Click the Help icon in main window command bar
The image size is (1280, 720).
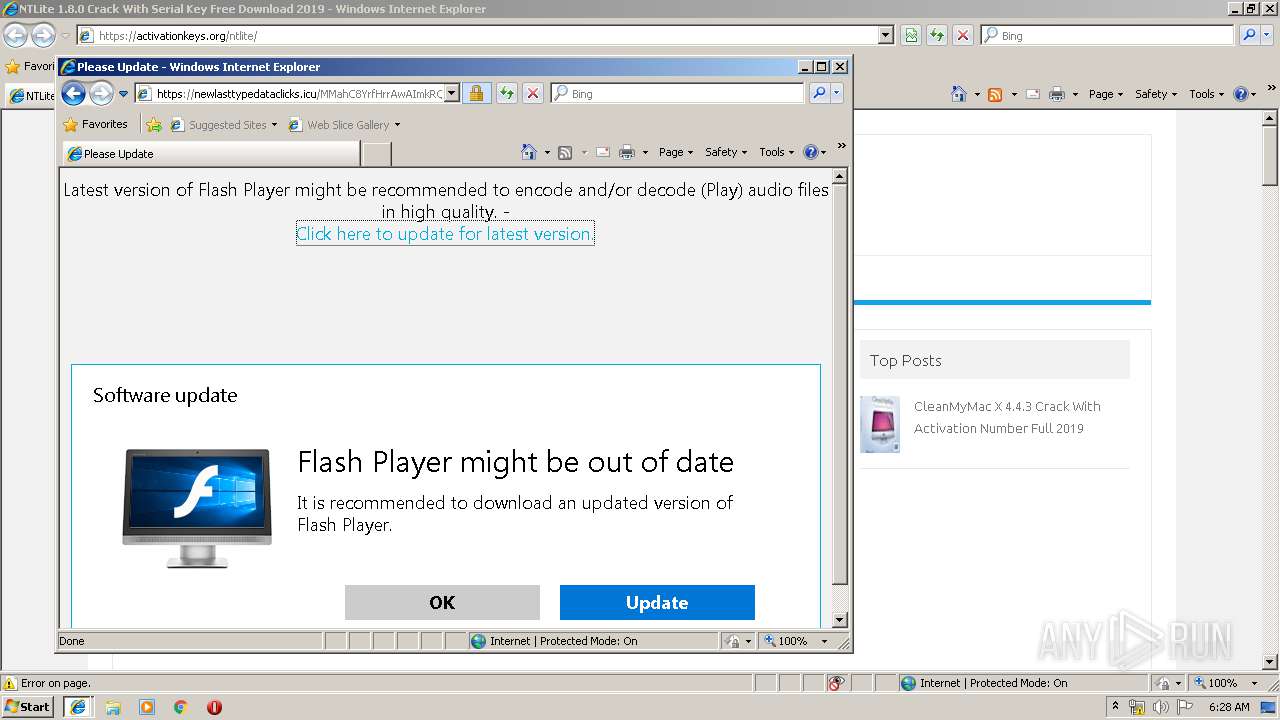click(x=1241, y=94)
